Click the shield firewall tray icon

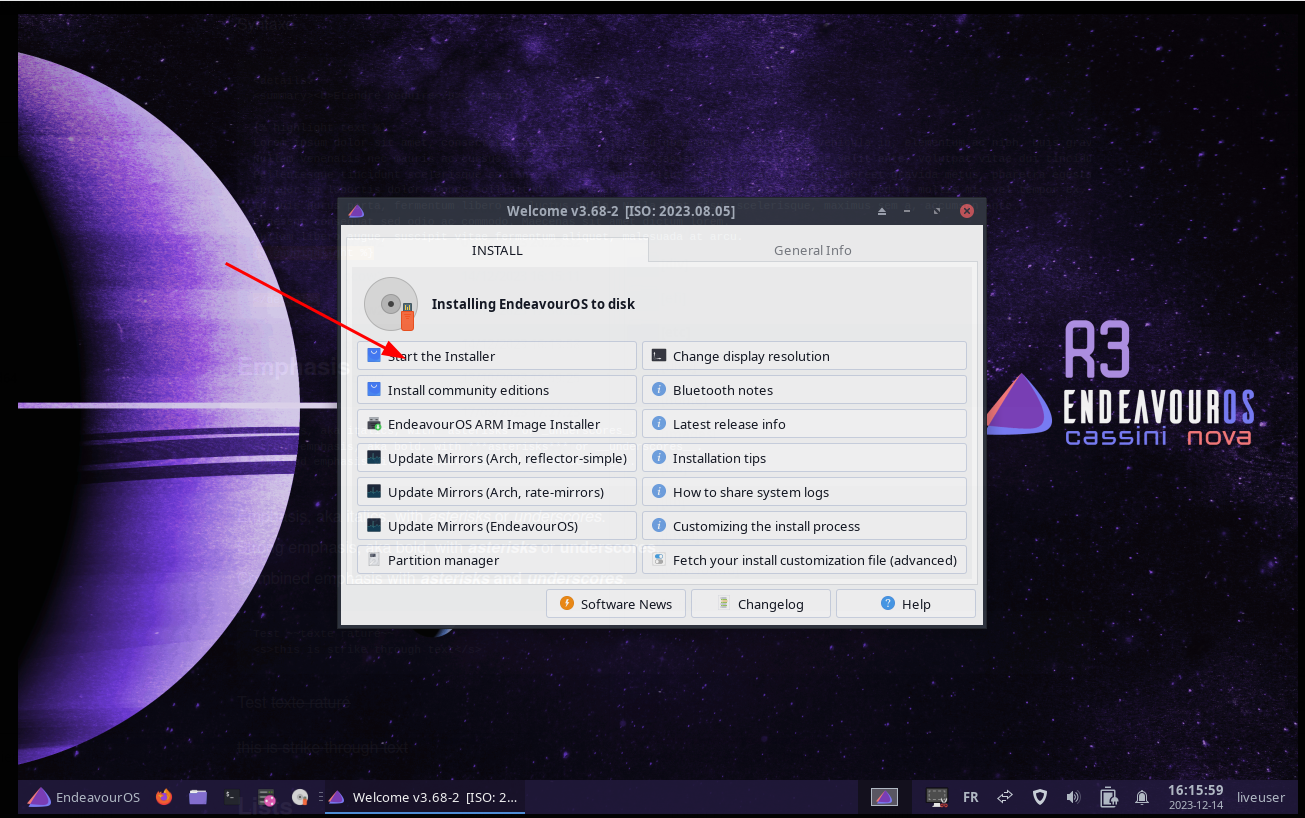[x=1040, y=797]
